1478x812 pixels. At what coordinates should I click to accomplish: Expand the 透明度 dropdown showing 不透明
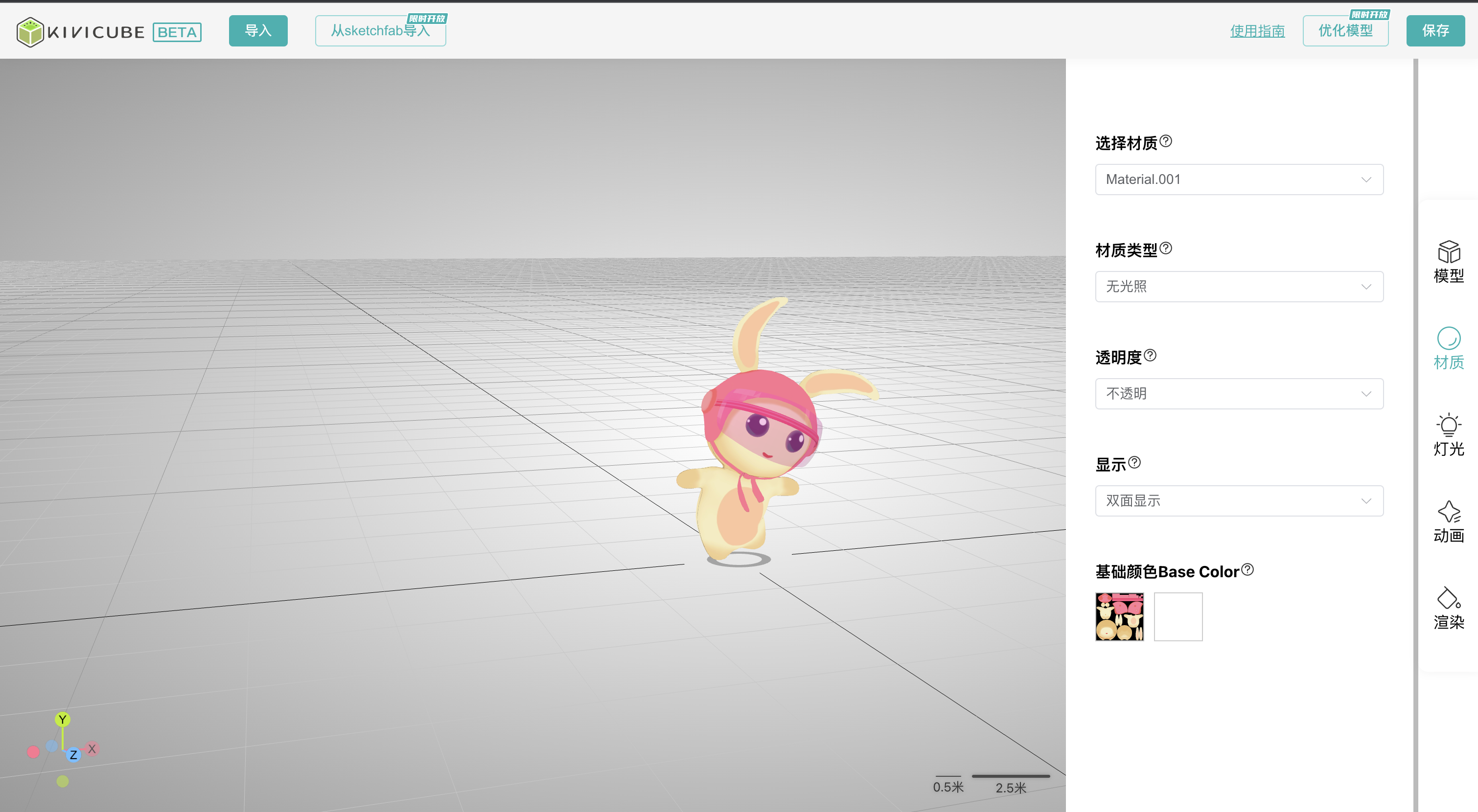coord(1239,394)
